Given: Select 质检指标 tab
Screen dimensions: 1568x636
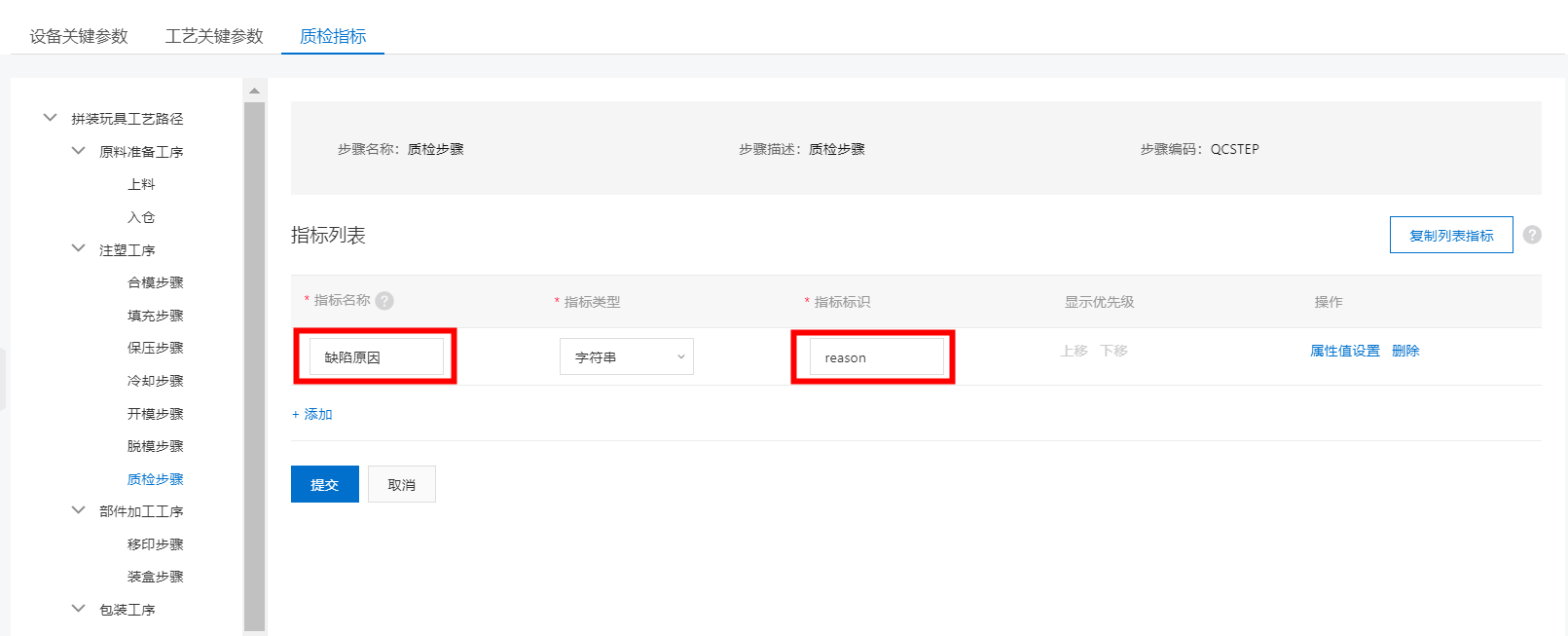Looking at the screenshot, I should (333, 36).
